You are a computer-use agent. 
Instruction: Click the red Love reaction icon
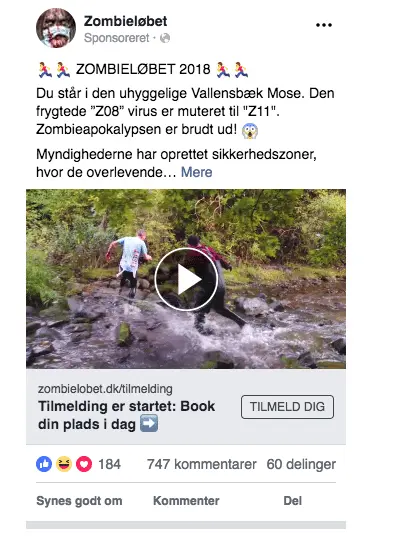[84, 464]
